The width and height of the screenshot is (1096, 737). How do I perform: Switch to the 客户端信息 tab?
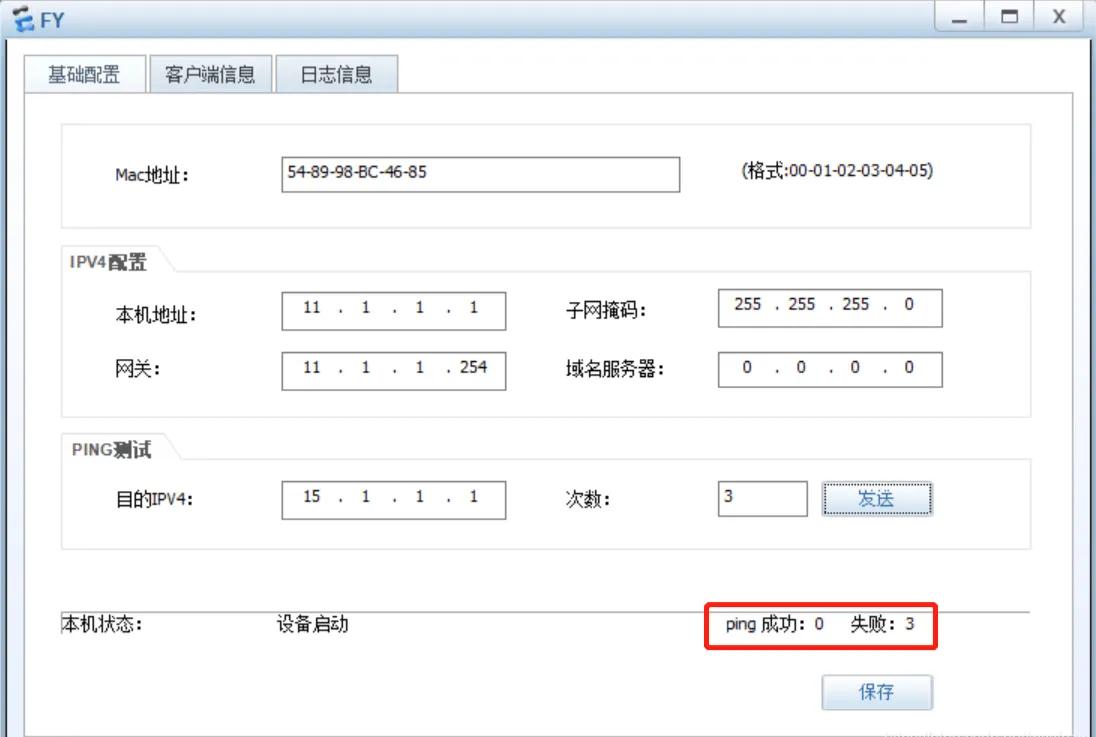click(211, 72)
